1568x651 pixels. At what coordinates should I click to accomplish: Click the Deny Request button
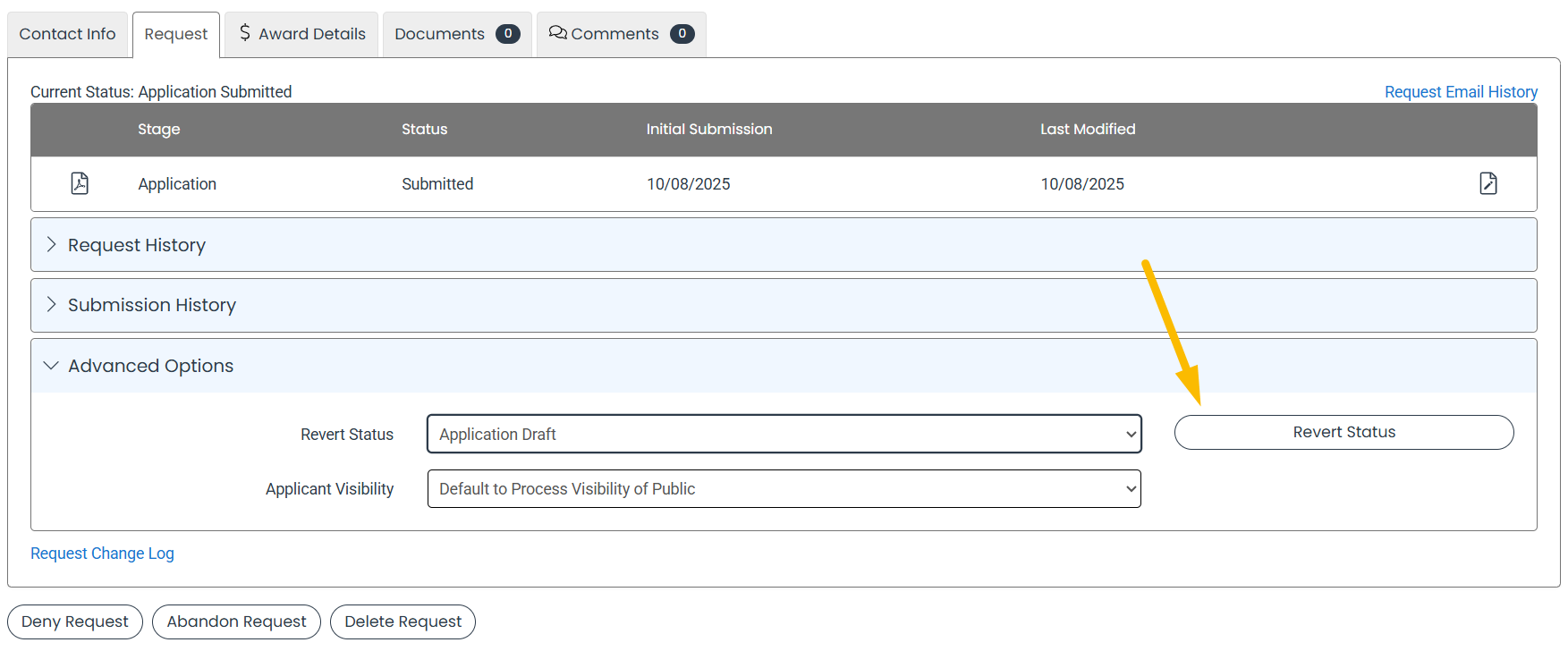point(75,621)
